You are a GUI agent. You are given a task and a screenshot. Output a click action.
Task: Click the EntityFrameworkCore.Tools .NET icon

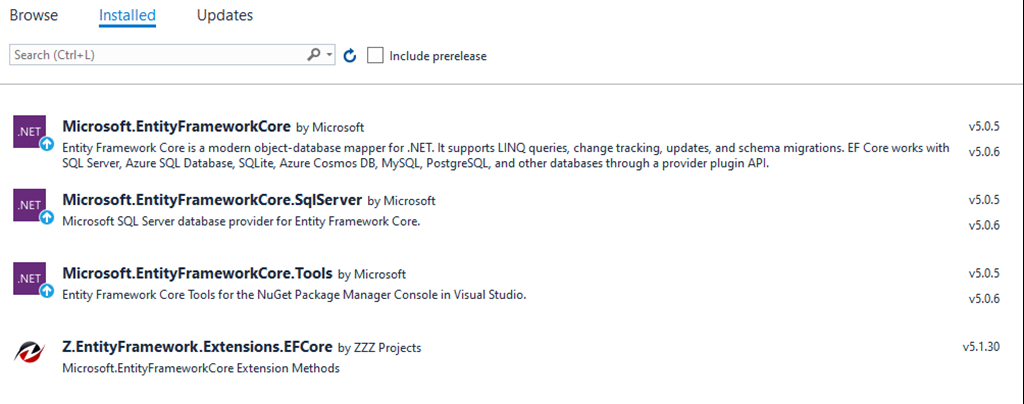pos(29,278)
